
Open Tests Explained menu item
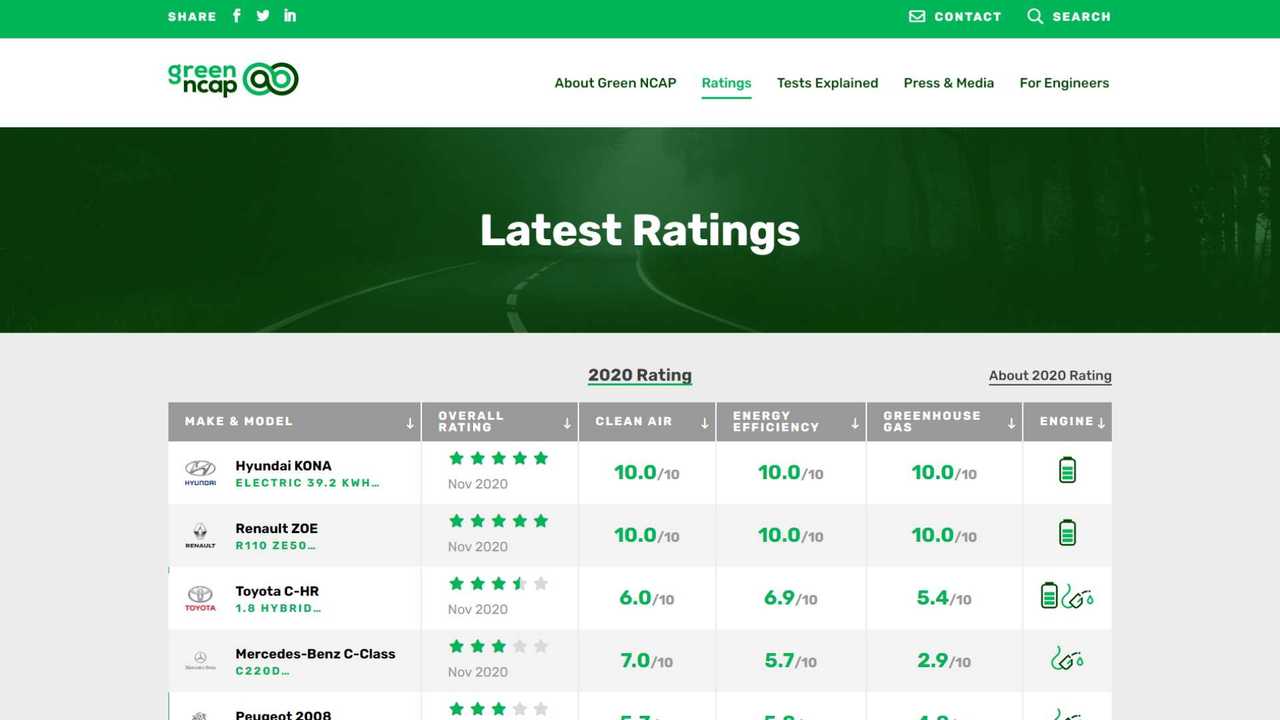[828, 83]
